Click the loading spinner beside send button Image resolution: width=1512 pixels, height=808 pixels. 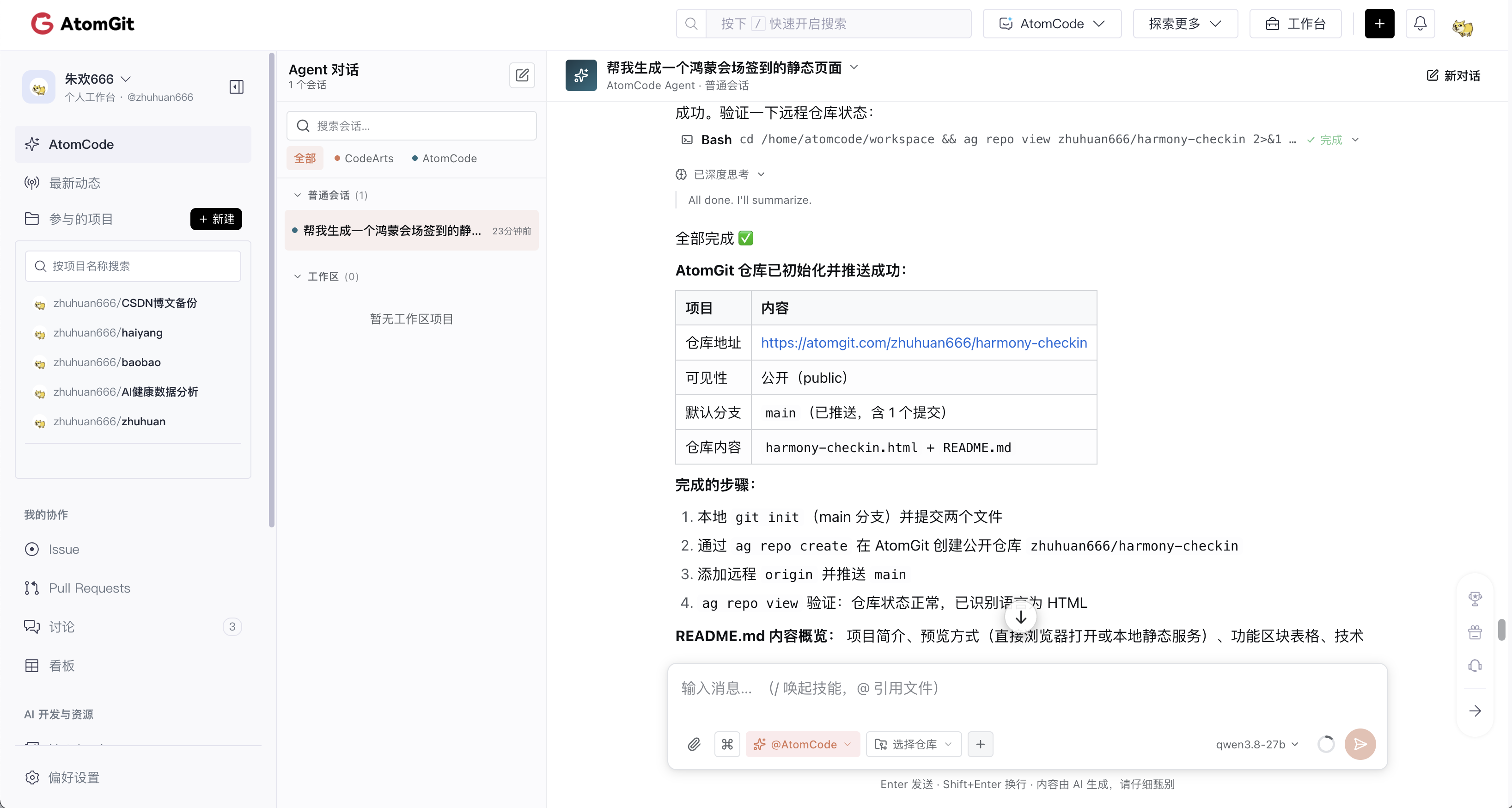(x=1326, y=744)
